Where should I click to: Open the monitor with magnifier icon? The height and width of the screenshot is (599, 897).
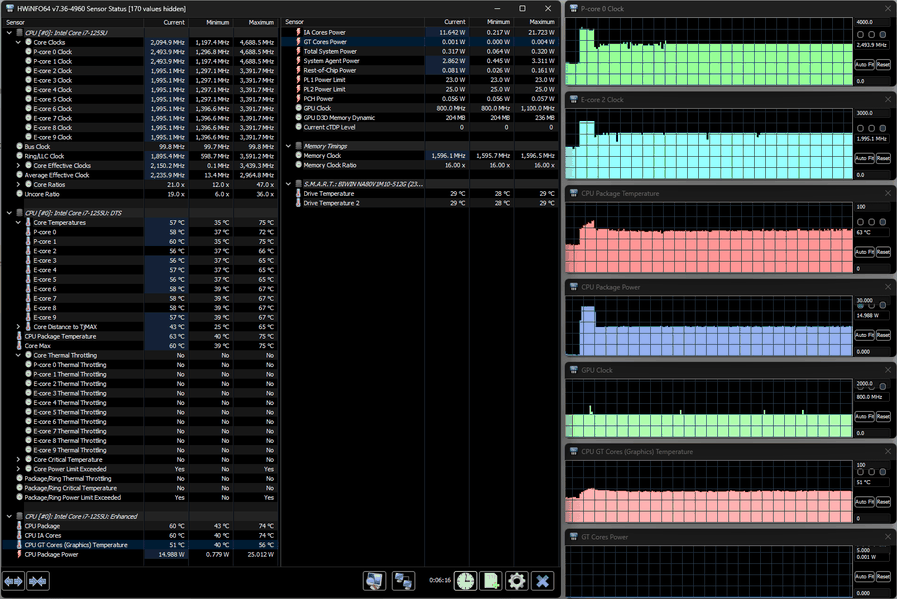pos(375,581)
